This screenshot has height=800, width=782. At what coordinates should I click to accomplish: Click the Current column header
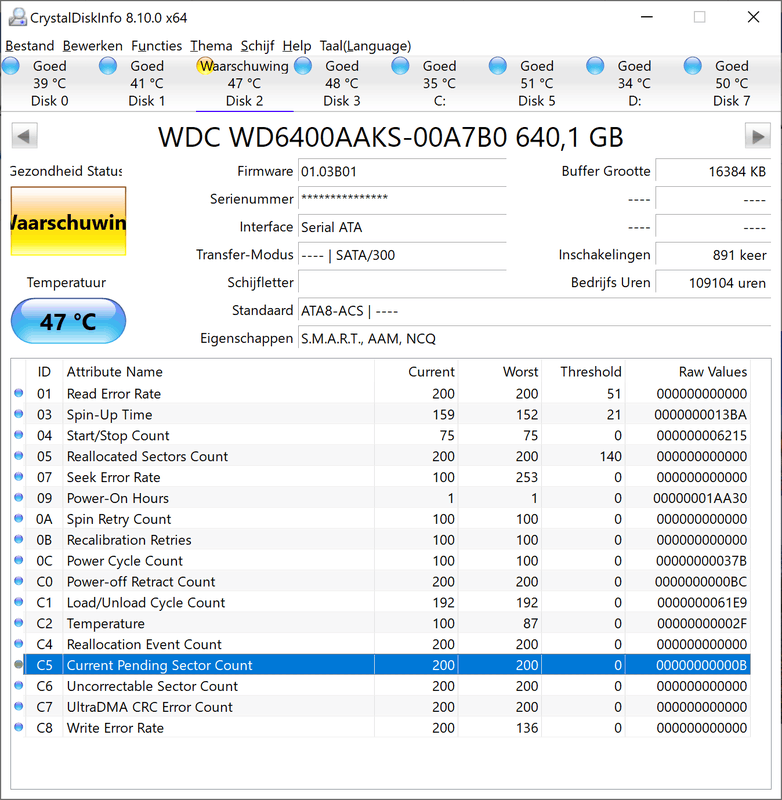coord(416,371)
